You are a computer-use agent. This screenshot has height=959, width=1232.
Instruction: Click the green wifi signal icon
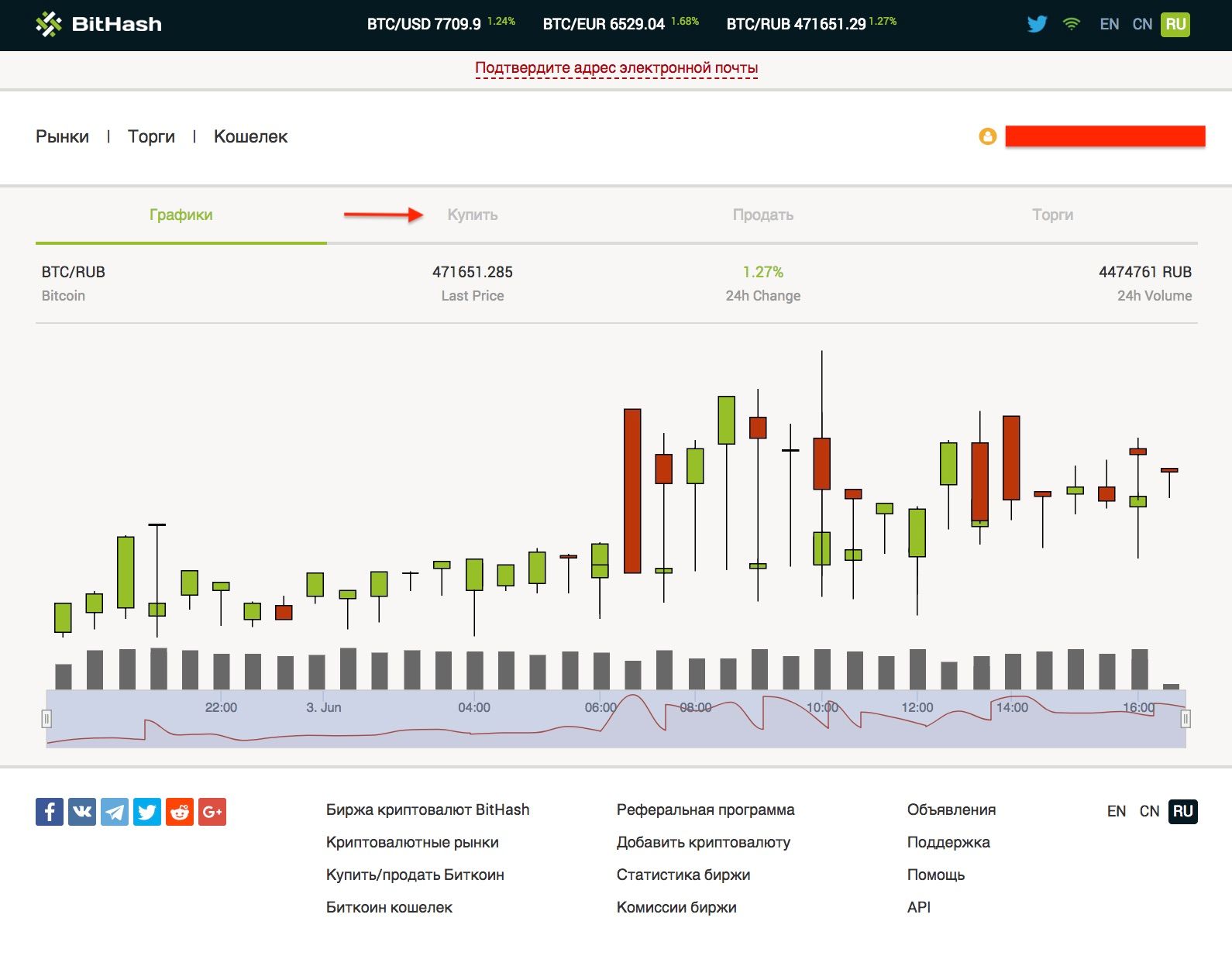1072,24
